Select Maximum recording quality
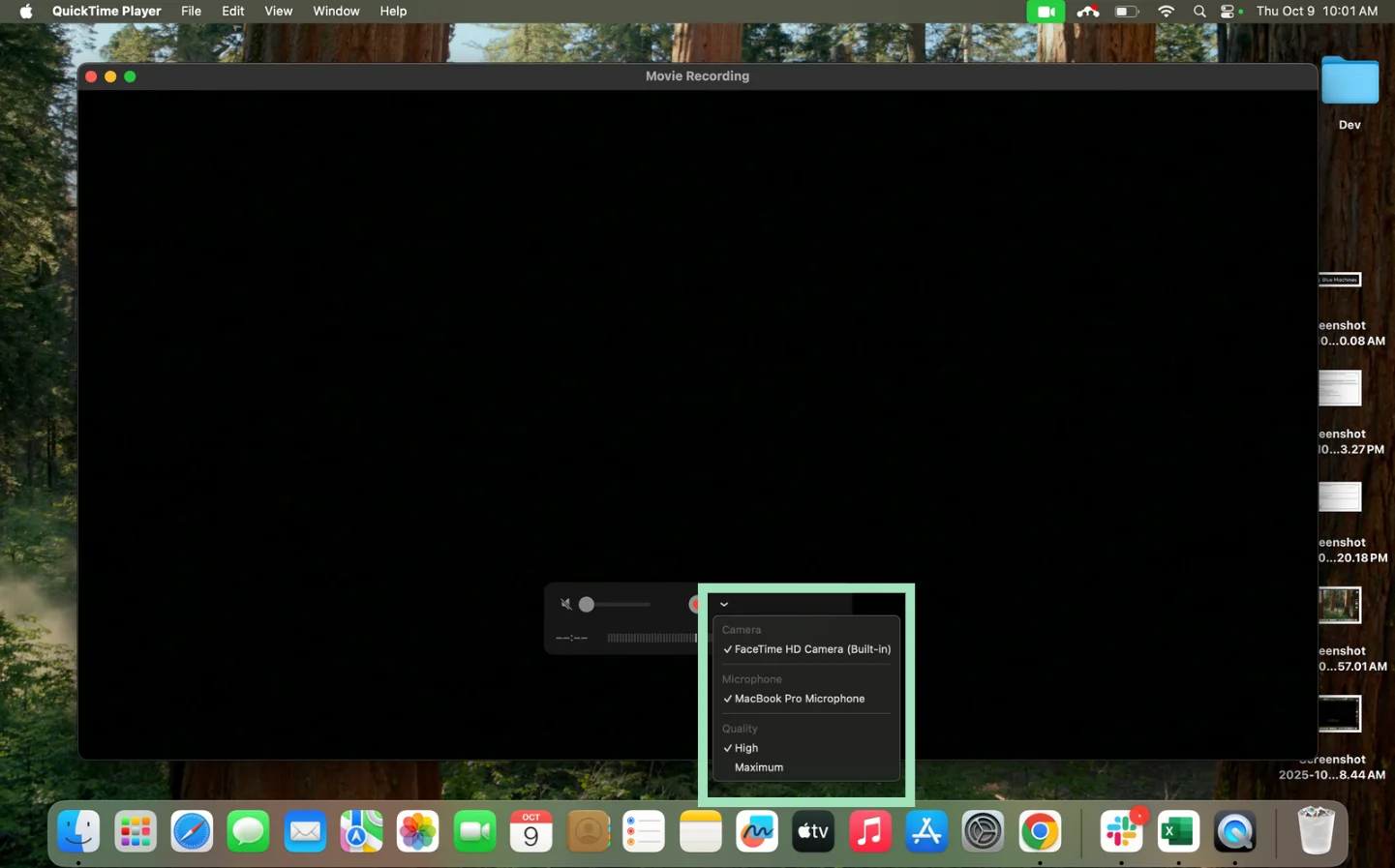This screenshot has height=868, width=1395. (x=759, y=766)
